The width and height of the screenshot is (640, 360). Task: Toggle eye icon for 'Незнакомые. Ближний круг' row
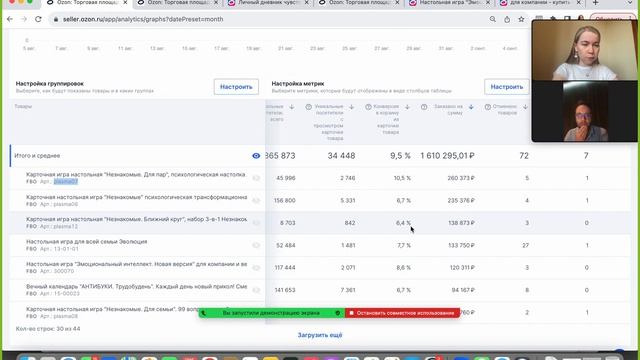pyautogui.click(x=256, y=223)
